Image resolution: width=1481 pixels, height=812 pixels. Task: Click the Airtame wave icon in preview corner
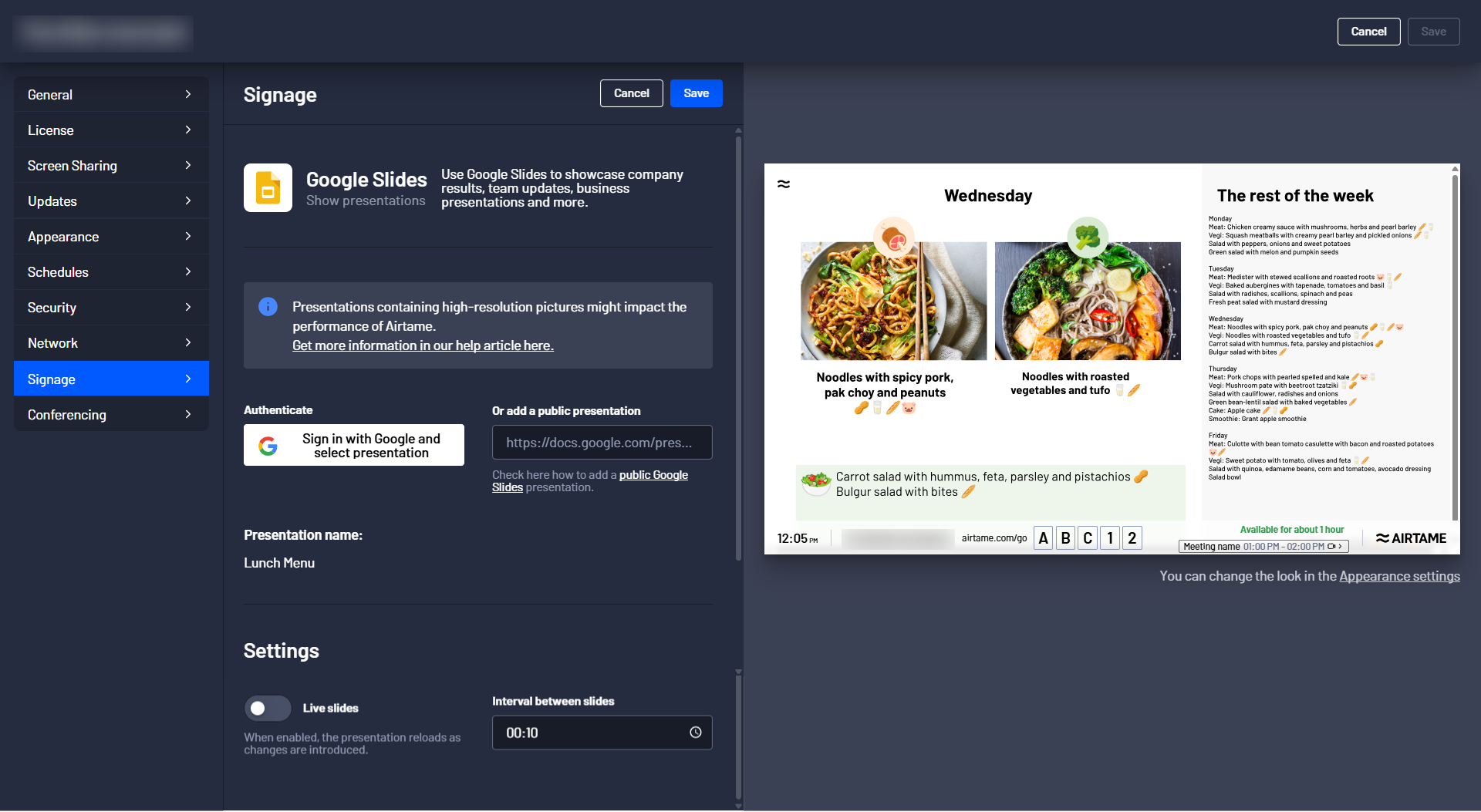click(784, 184)
